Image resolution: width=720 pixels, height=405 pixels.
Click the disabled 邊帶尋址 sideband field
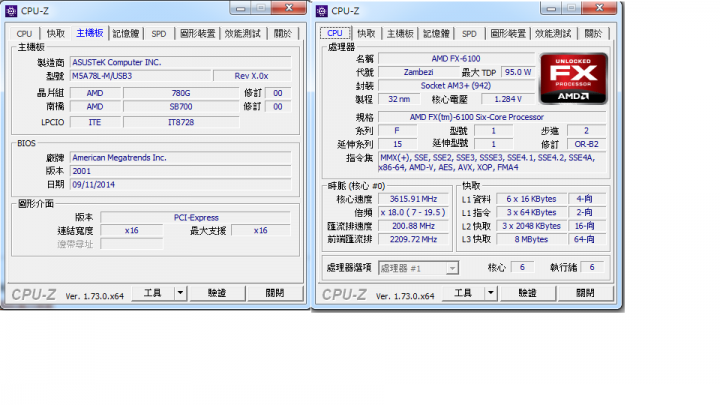pyautogui.click(x=132, y=244)
